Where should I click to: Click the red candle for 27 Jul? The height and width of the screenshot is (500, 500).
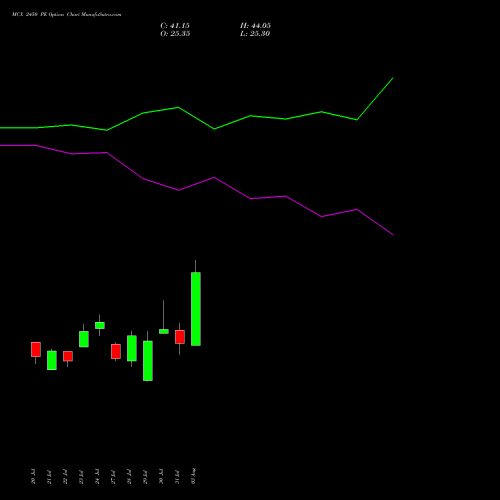coord(116,352)
